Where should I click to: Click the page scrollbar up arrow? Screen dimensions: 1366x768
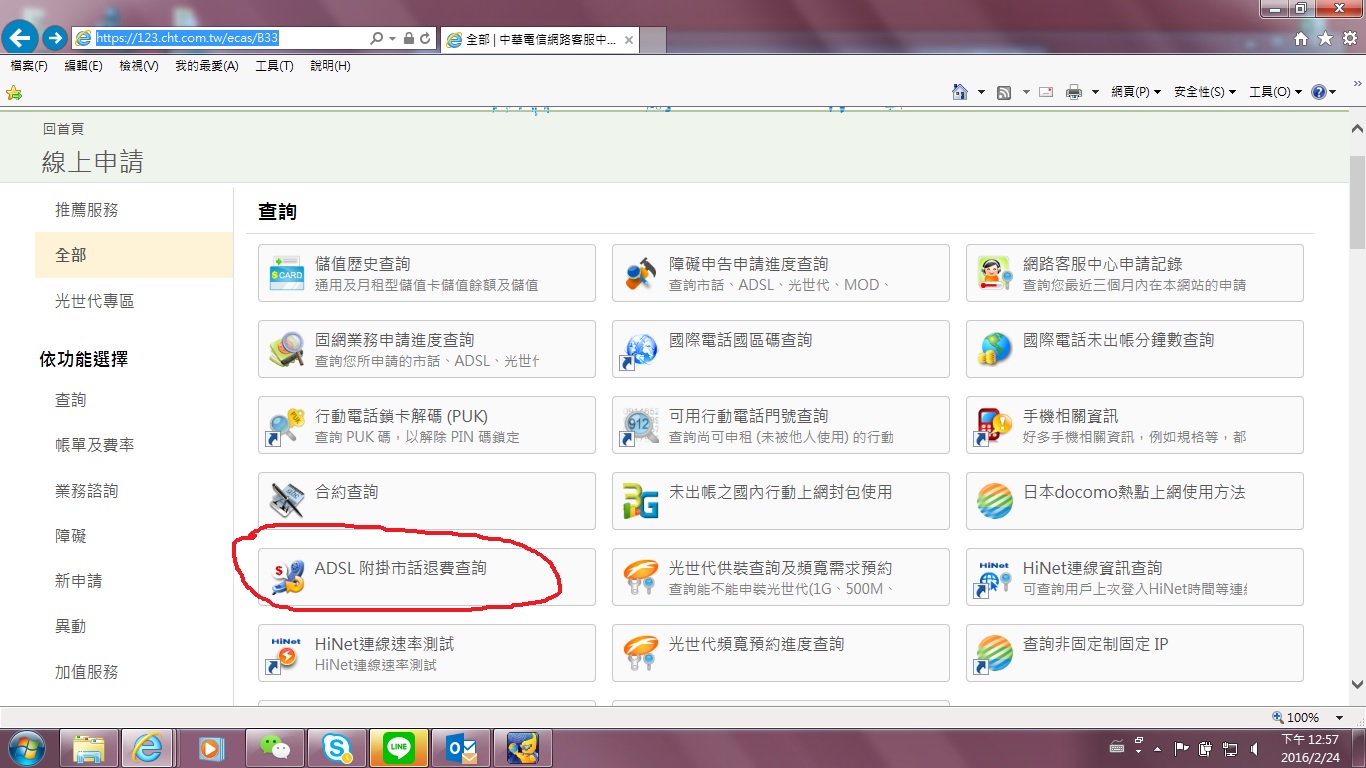coord(1357,129)
